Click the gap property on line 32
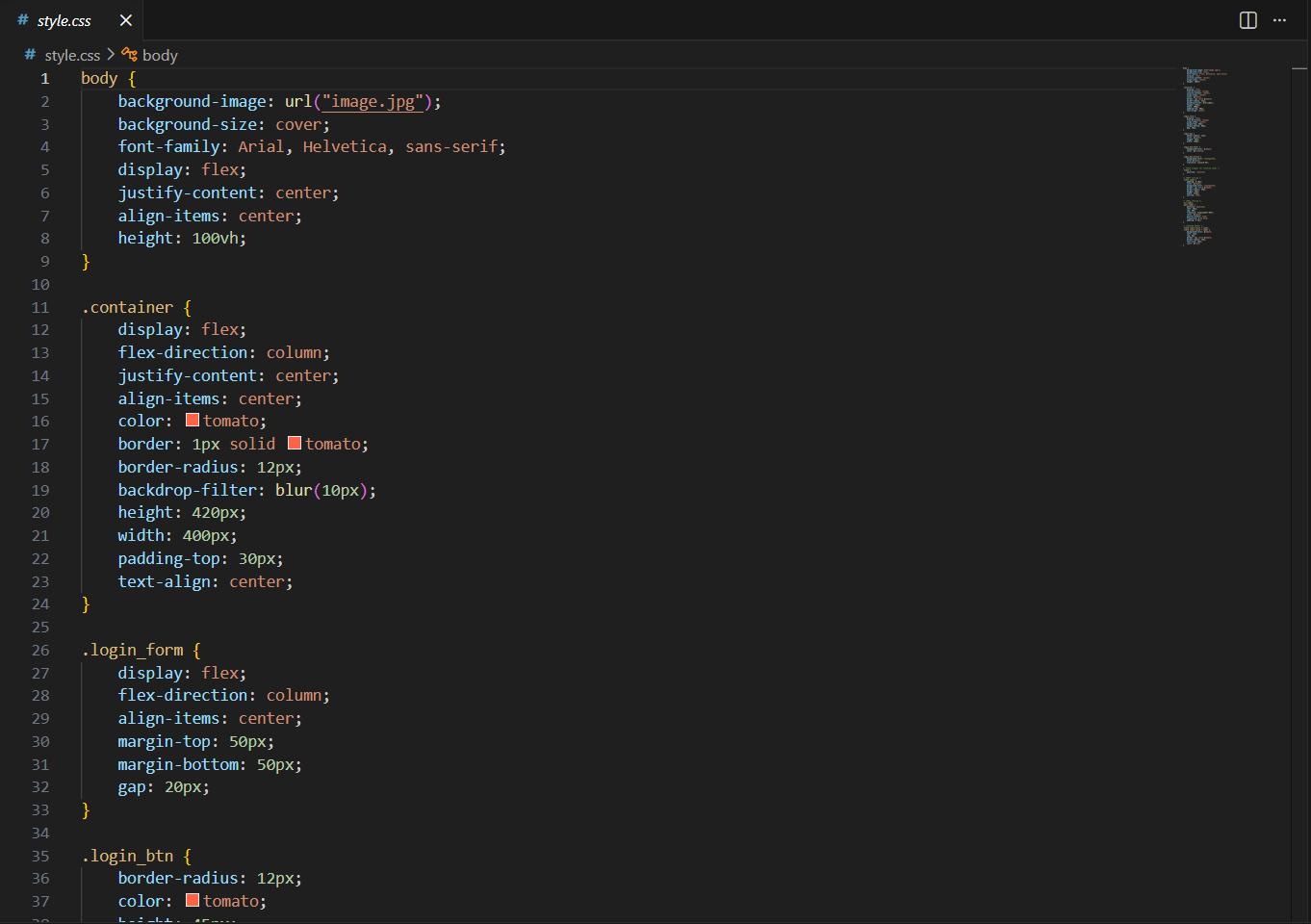This screenshot has width=1311, height=924. tap(132, 787)
